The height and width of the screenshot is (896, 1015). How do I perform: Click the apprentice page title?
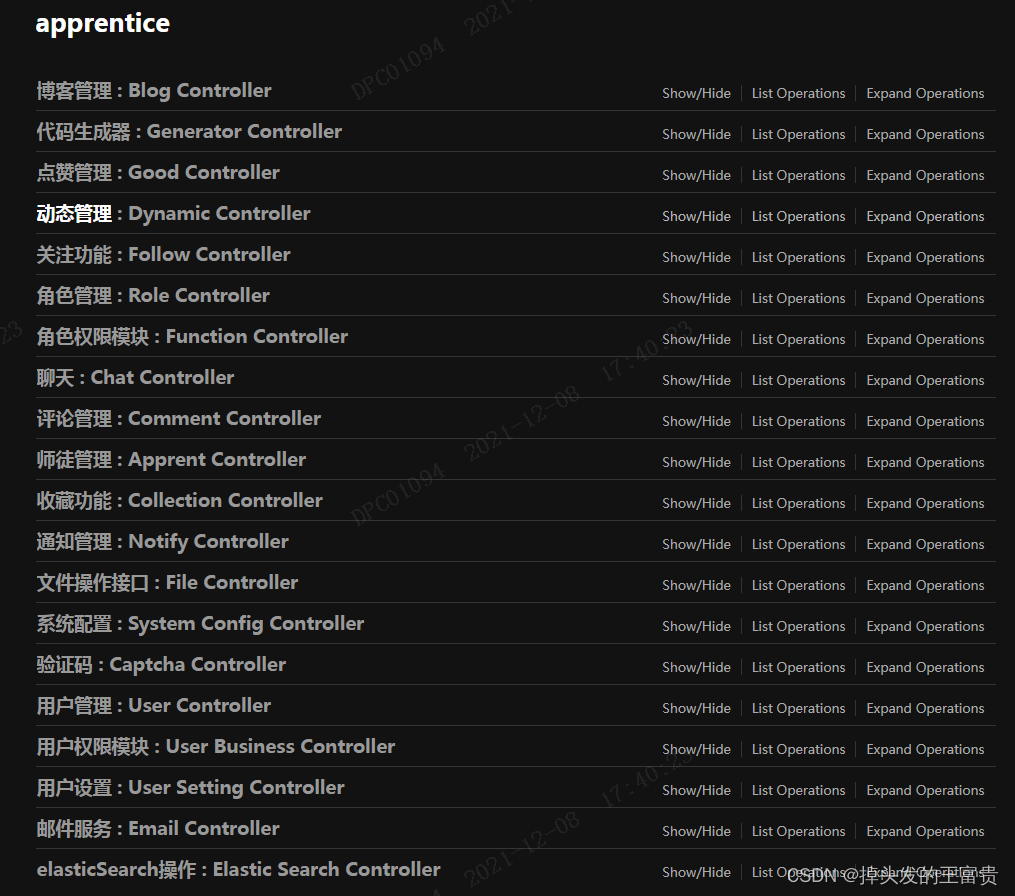(x=102, y=24)
